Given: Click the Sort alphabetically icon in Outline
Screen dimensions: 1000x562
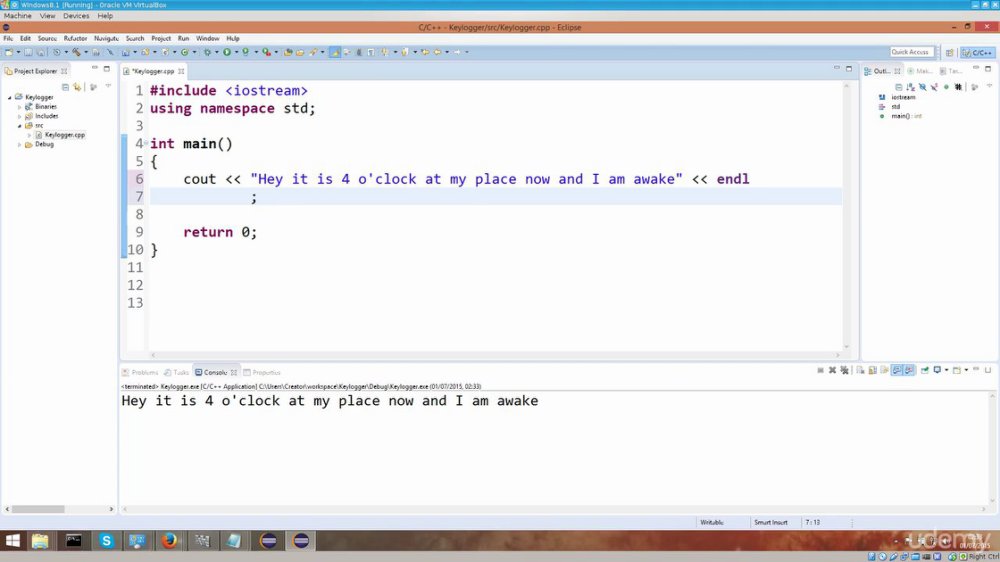Looking at the screenshot, I should [x=910, y=87].
